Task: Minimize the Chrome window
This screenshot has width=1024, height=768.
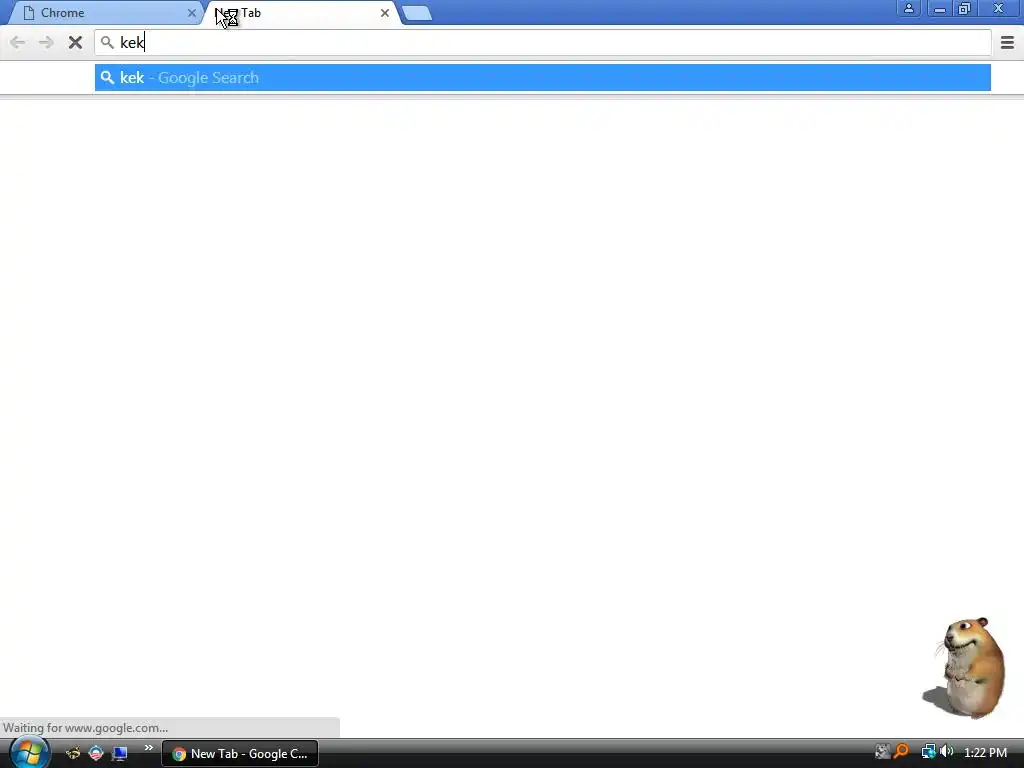Action: coord(940,8)
